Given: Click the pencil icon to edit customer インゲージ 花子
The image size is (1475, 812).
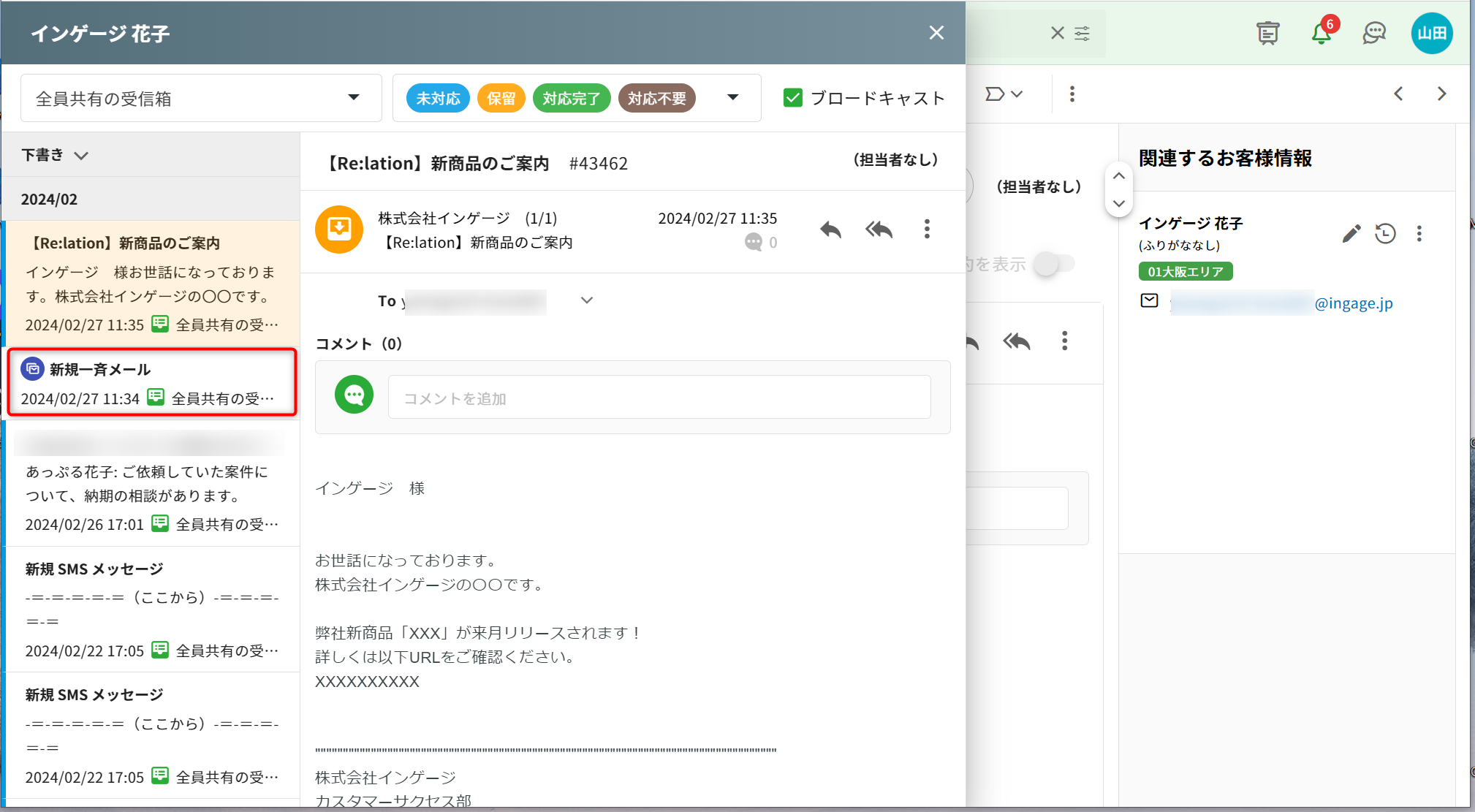Looking at the screenshot, I should 1351,234.
